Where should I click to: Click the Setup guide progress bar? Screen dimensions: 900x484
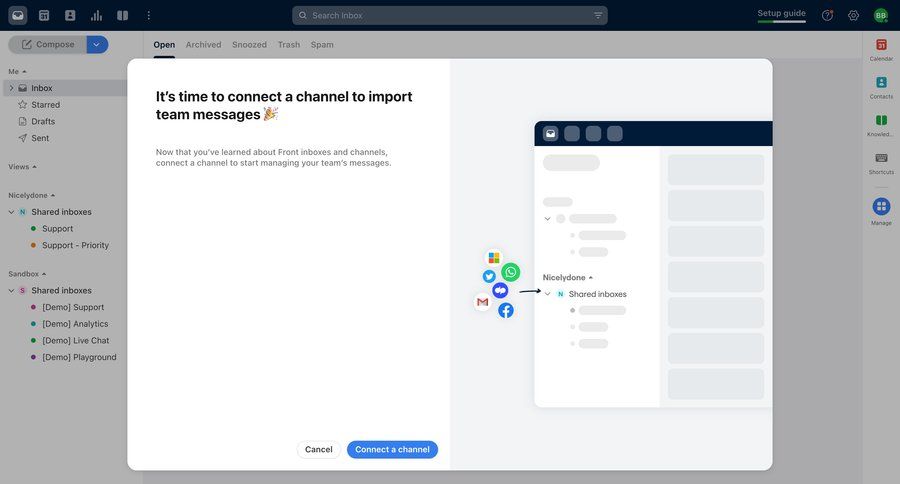click(781, 22)
